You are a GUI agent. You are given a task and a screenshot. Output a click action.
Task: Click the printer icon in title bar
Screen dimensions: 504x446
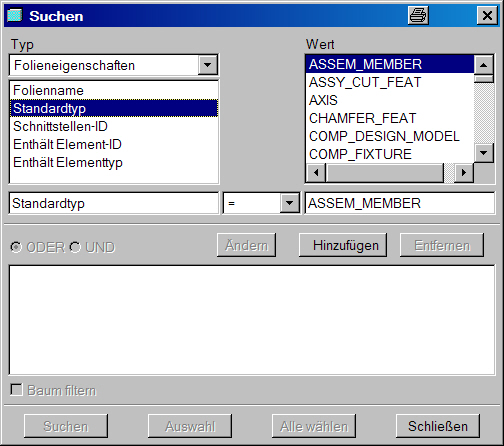pyautogui.click(x=418, y=15)
